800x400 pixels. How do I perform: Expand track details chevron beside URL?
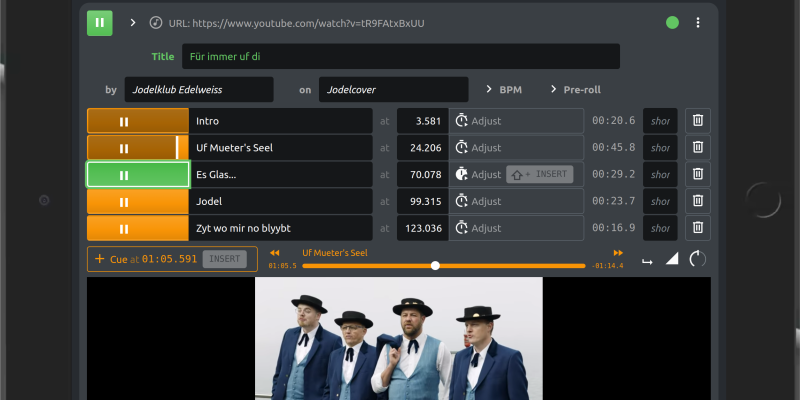(133, 22)
